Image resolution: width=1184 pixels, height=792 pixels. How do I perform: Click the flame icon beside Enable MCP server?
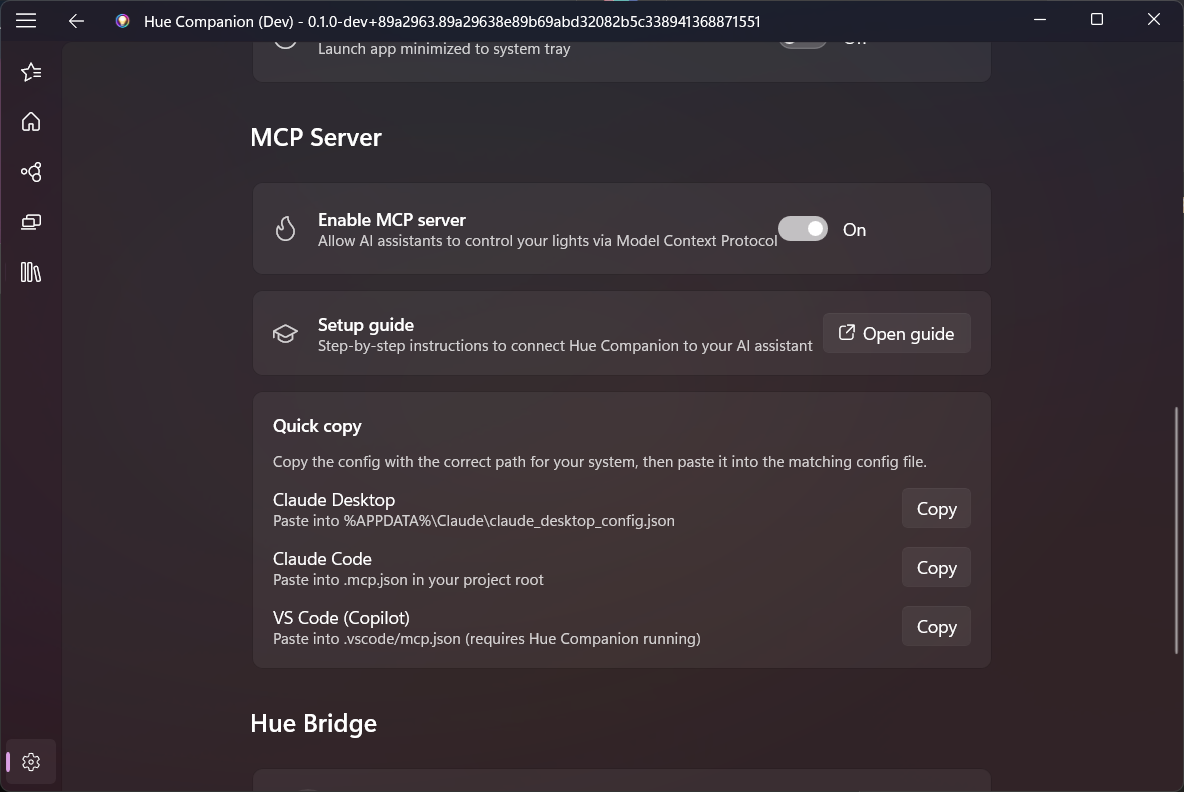[x=285, y=229]
